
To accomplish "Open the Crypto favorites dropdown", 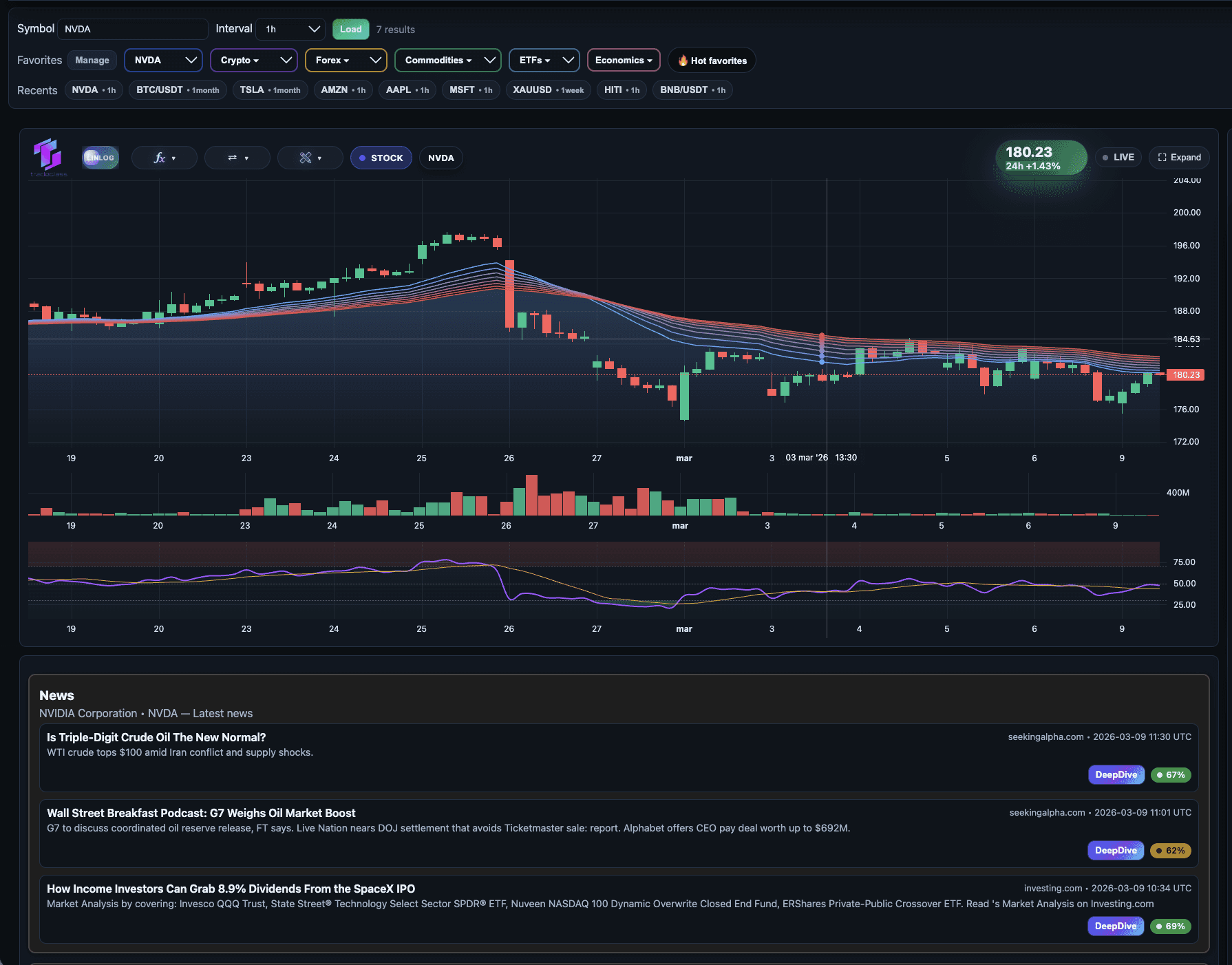I will [x=254, y=60].
